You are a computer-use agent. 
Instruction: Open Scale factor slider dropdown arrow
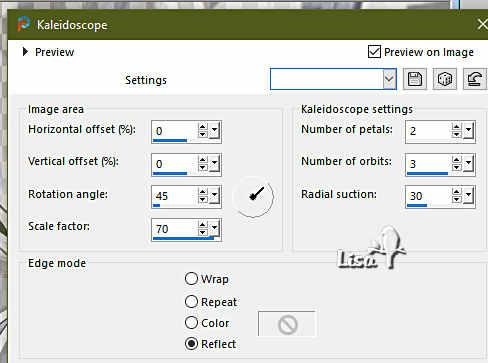[x=214, y=228]
